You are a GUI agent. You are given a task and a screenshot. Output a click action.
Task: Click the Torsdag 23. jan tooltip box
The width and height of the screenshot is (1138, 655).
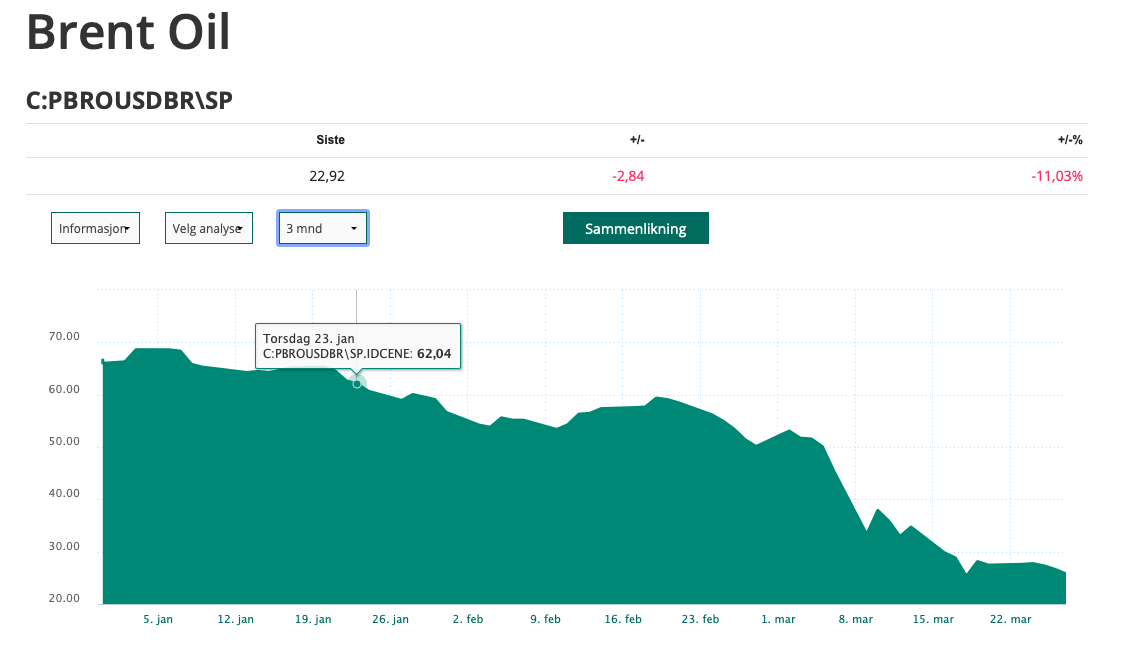click(x=358, y=346)
